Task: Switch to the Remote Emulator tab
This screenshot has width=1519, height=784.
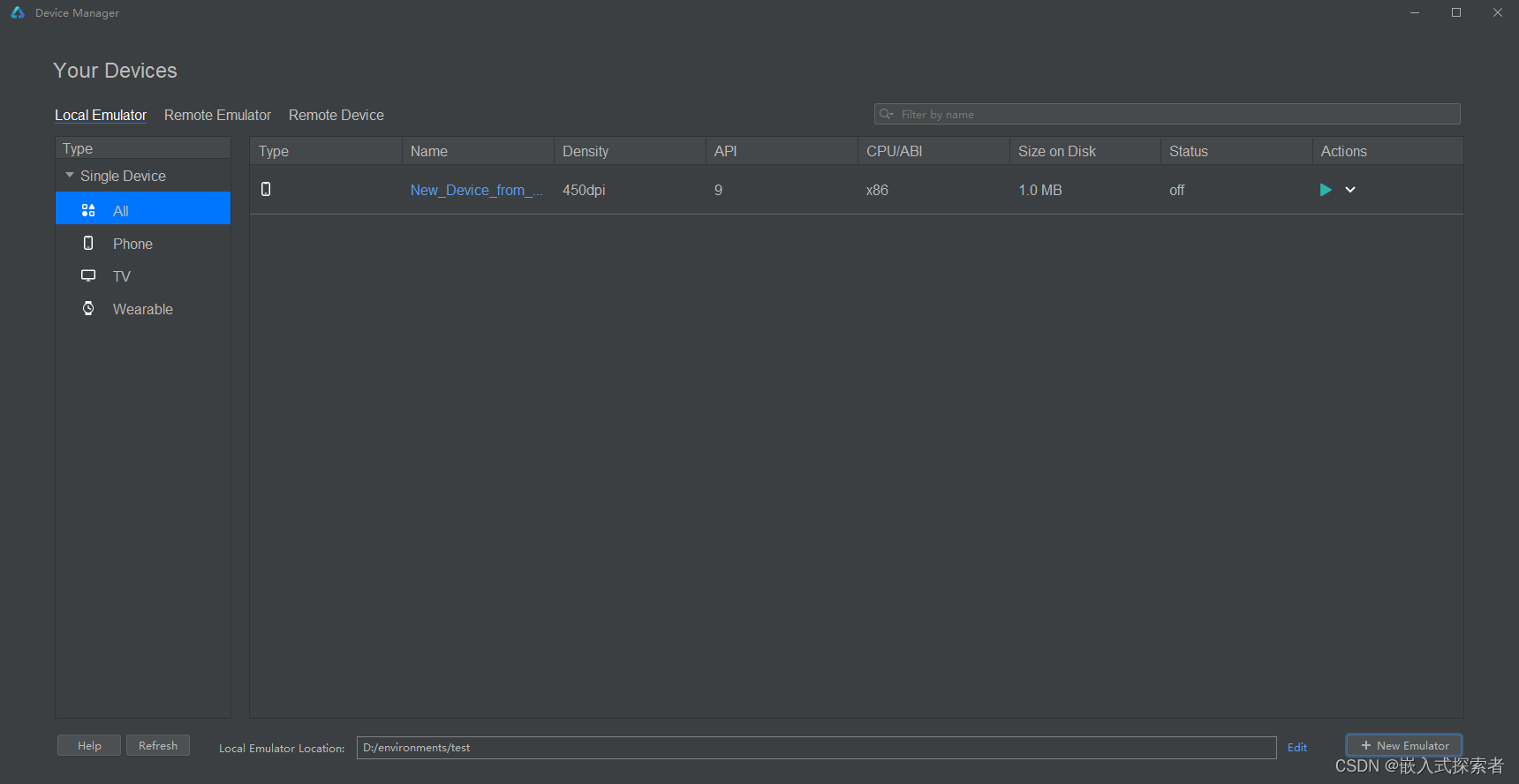Action: pos(217,115)
